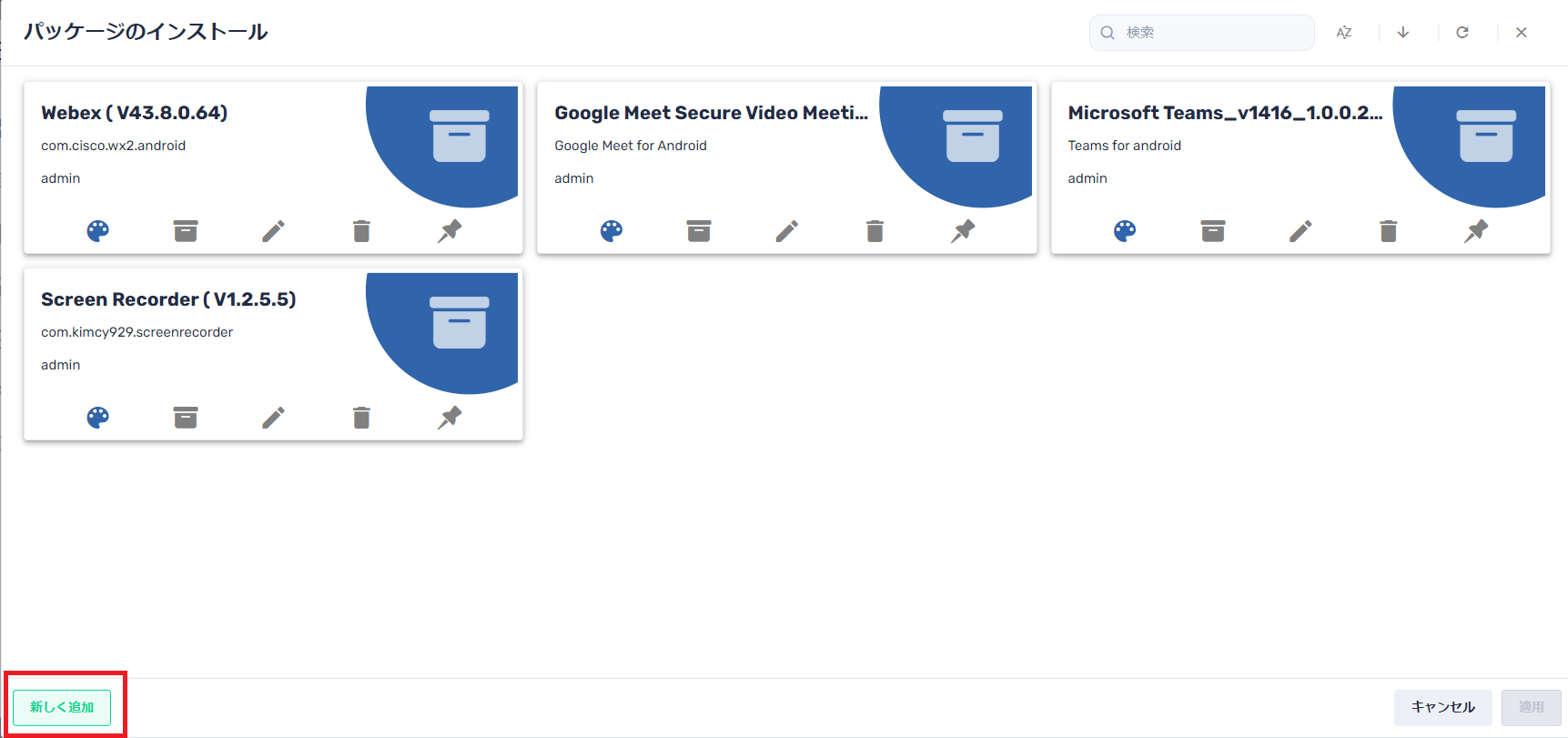
Task: Open the palette icon on Google Meet card
Action: click(x=612, y=231)
